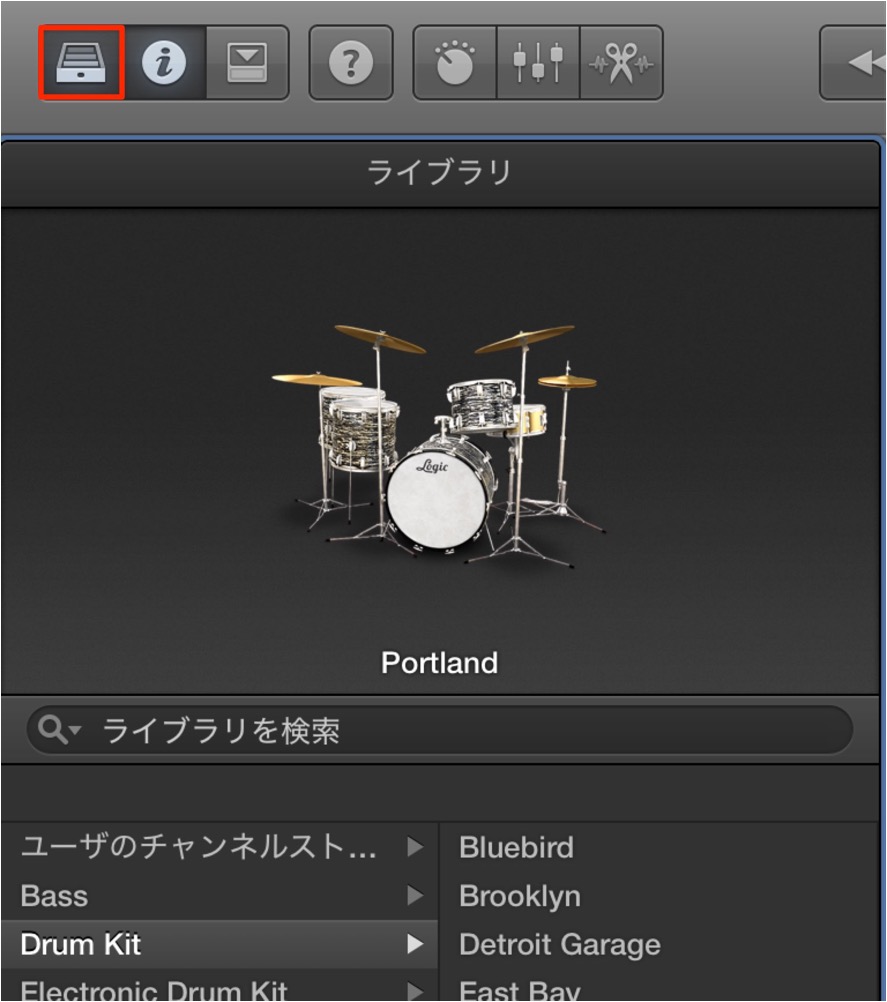Viewport: 887px width, 1002px height.
Task: Select the Drum Kit category
Action: (219, 944)
